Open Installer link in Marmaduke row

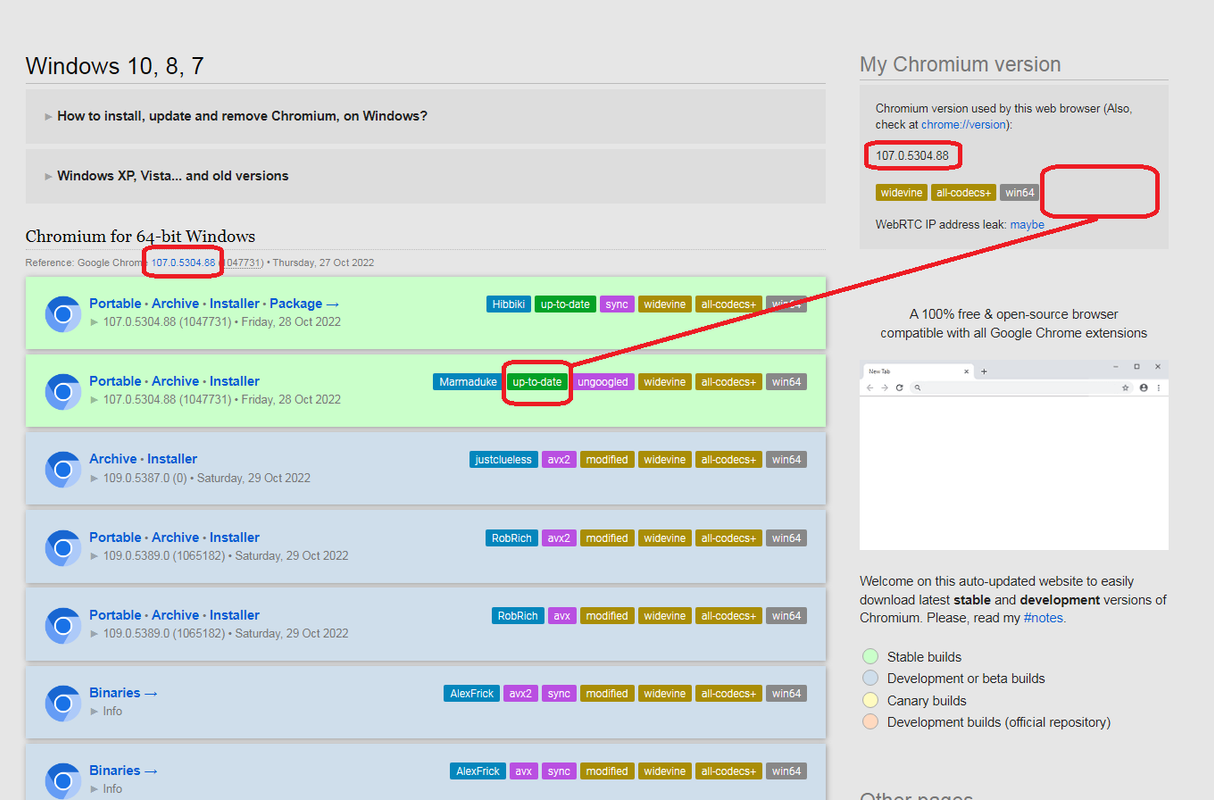click(x=235, y=381)
